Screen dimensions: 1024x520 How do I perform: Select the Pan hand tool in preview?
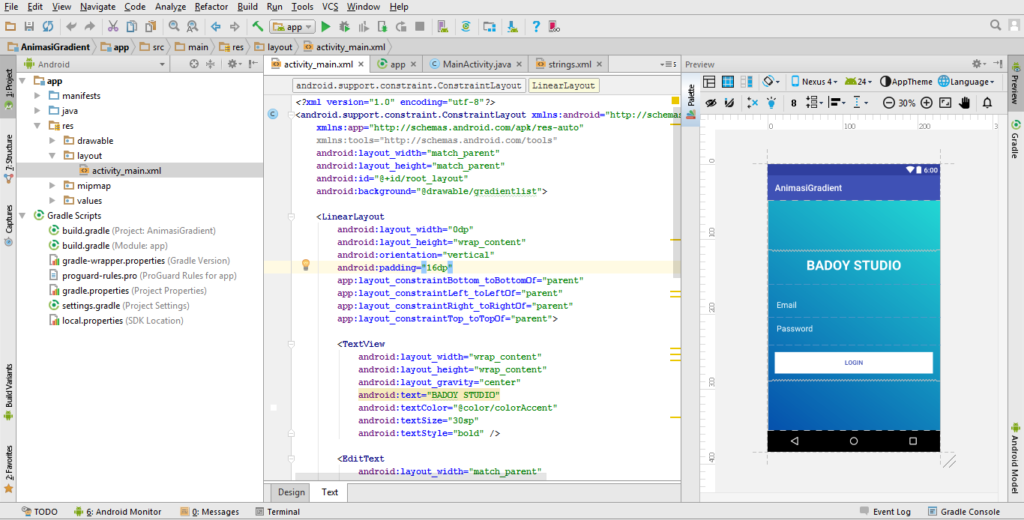[965, 102]
